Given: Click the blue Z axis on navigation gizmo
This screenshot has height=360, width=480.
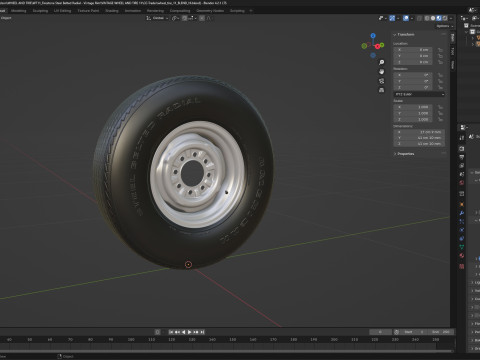Looking at the screenshot, I should pos(373,35).
